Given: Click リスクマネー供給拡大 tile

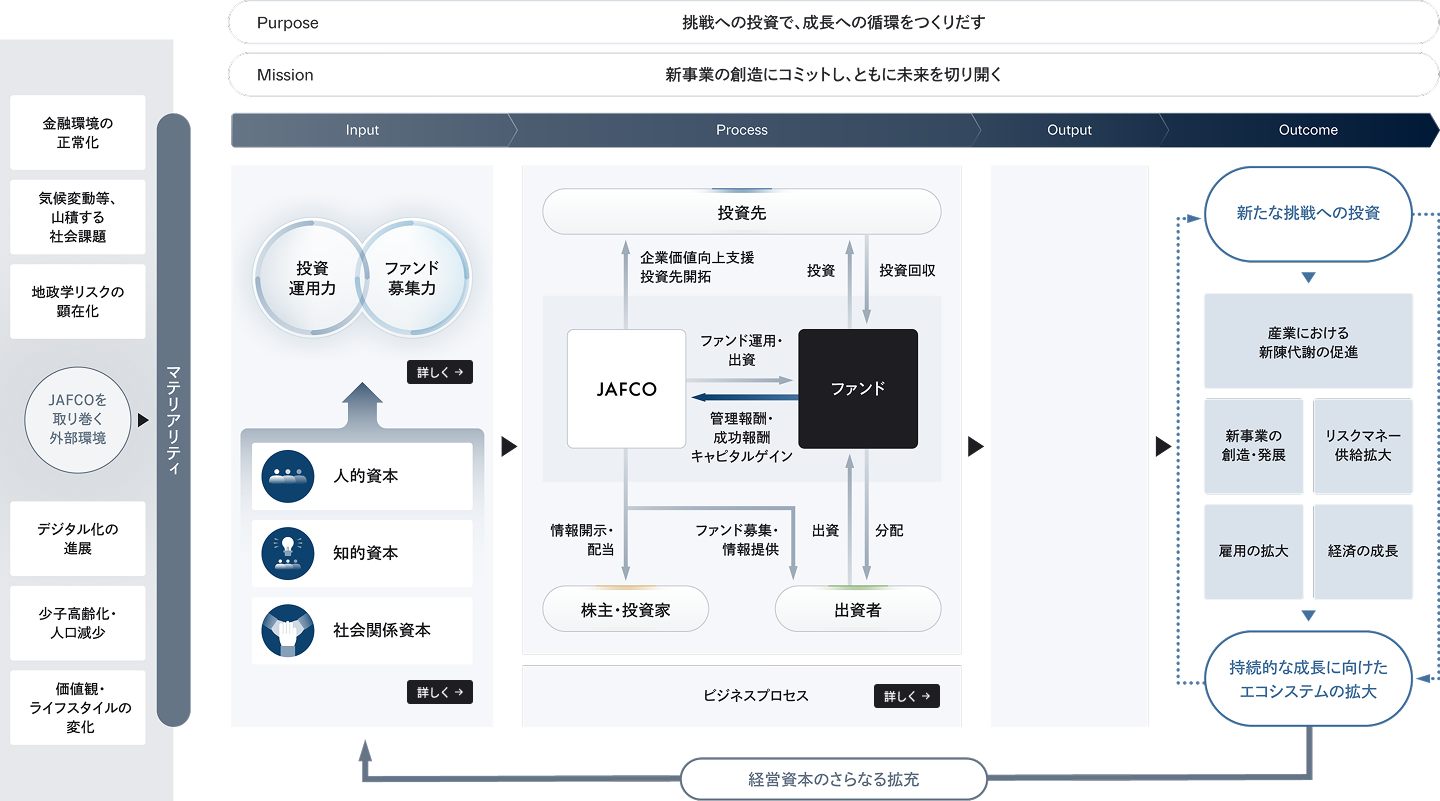Looking at the screenshot, I should pos(1363,446).
